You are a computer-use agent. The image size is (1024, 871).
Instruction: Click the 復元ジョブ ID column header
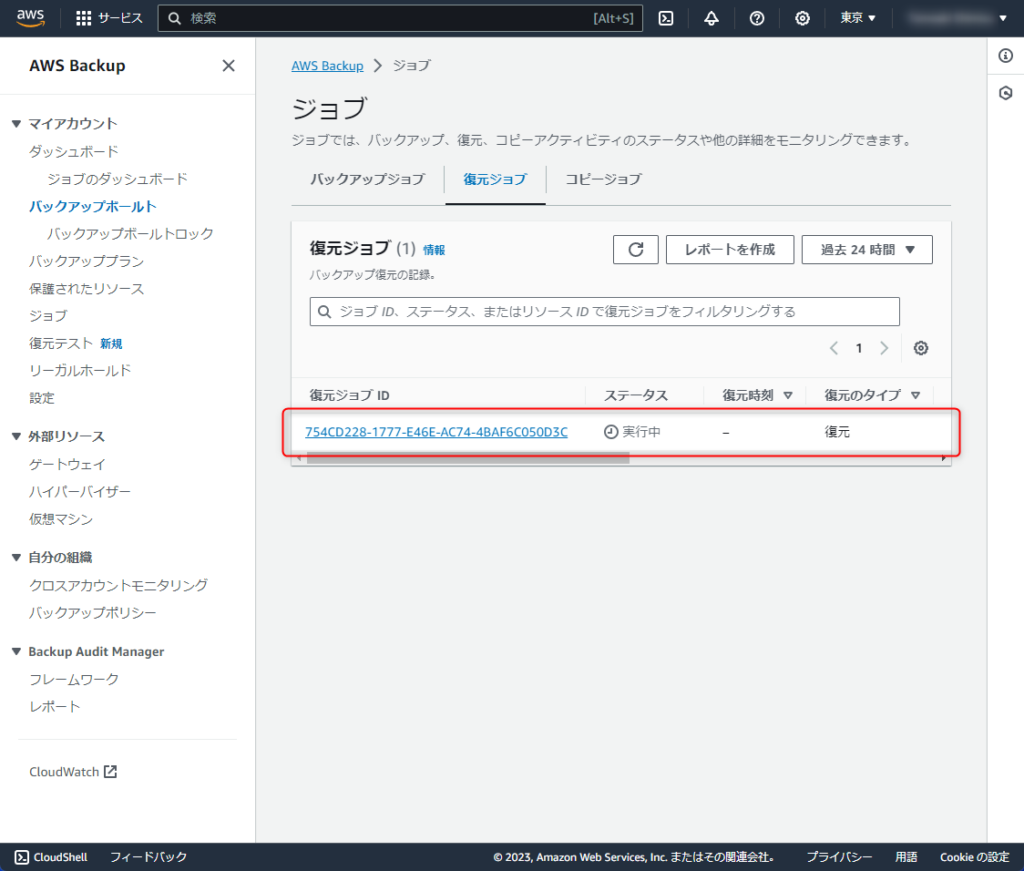pos(349,395)
